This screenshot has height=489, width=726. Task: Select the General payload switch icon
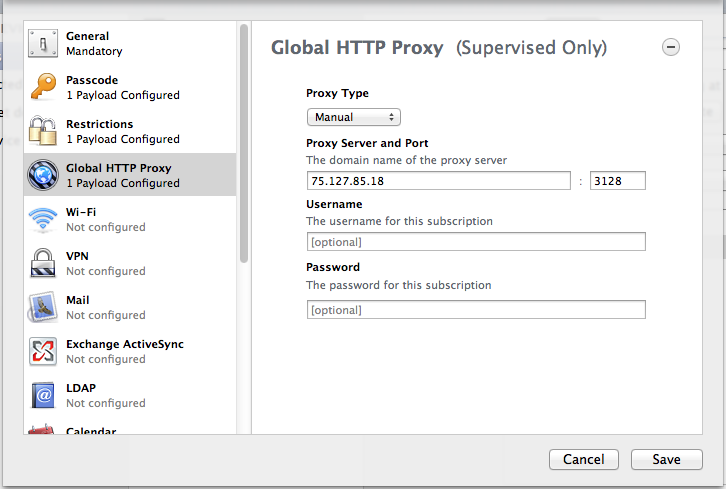pos(43,44)
